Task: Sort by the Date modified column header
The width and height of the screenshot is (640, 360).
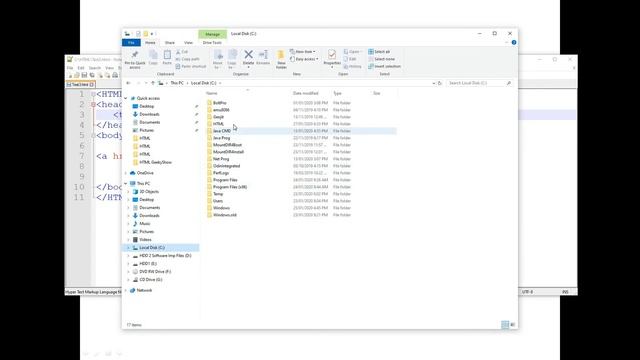Action: pos(305,93)
